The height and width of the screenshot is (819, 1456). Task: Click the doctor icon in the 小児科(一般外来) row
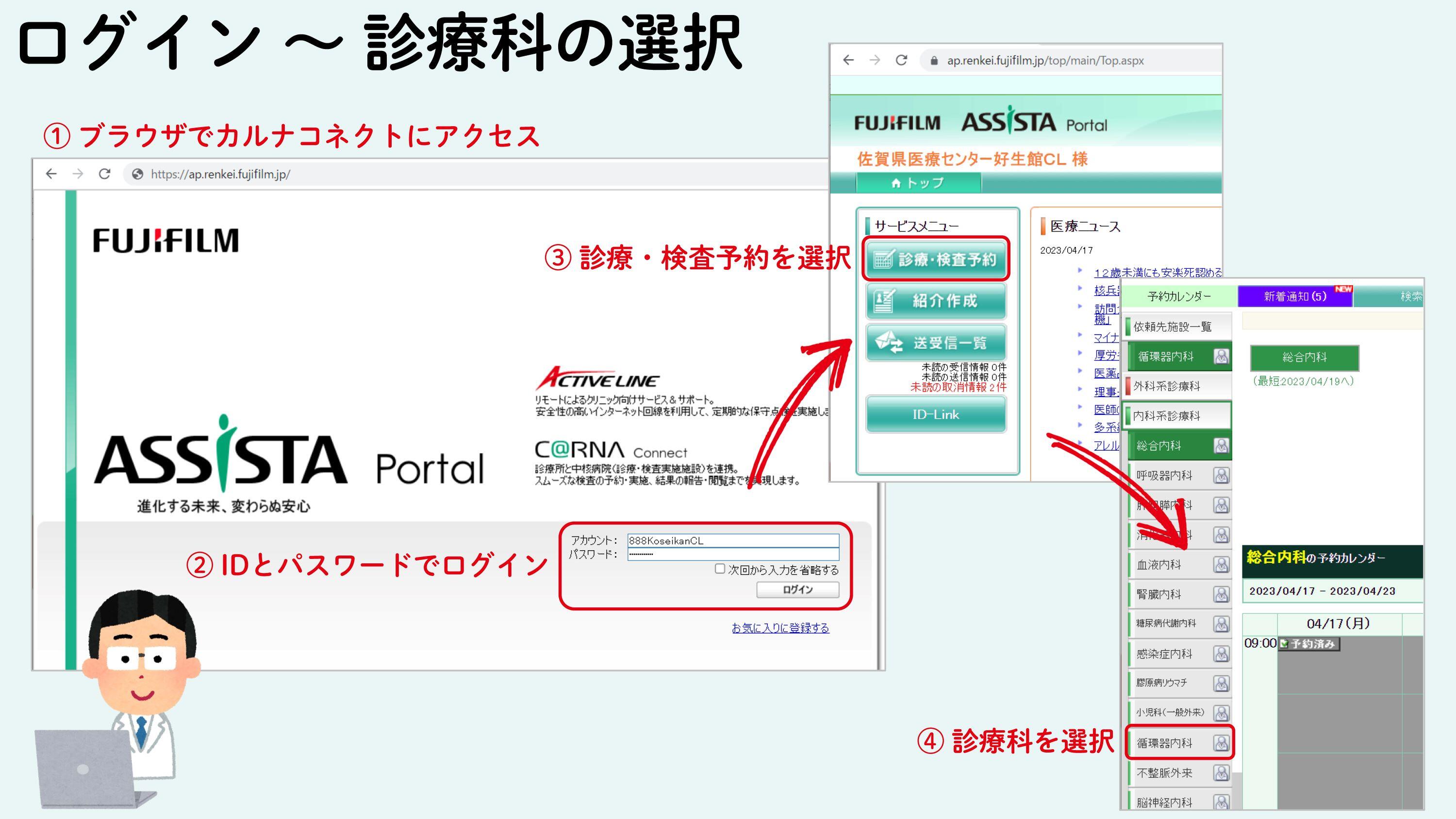1222,713
